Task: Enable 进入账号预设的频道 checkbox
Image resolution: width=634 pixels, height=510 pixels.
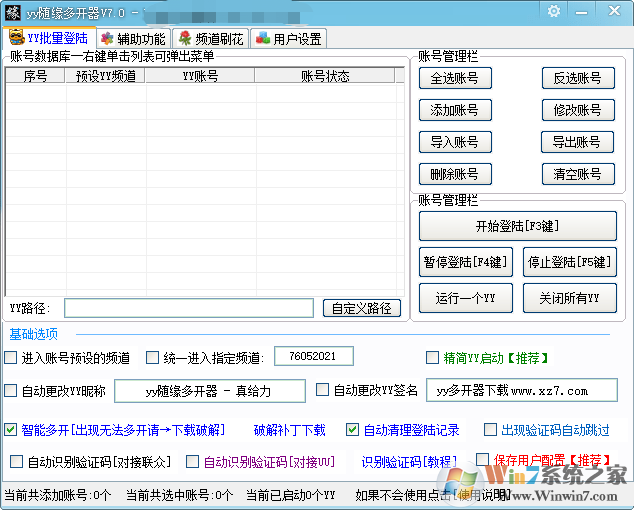Action: [11, 358]
